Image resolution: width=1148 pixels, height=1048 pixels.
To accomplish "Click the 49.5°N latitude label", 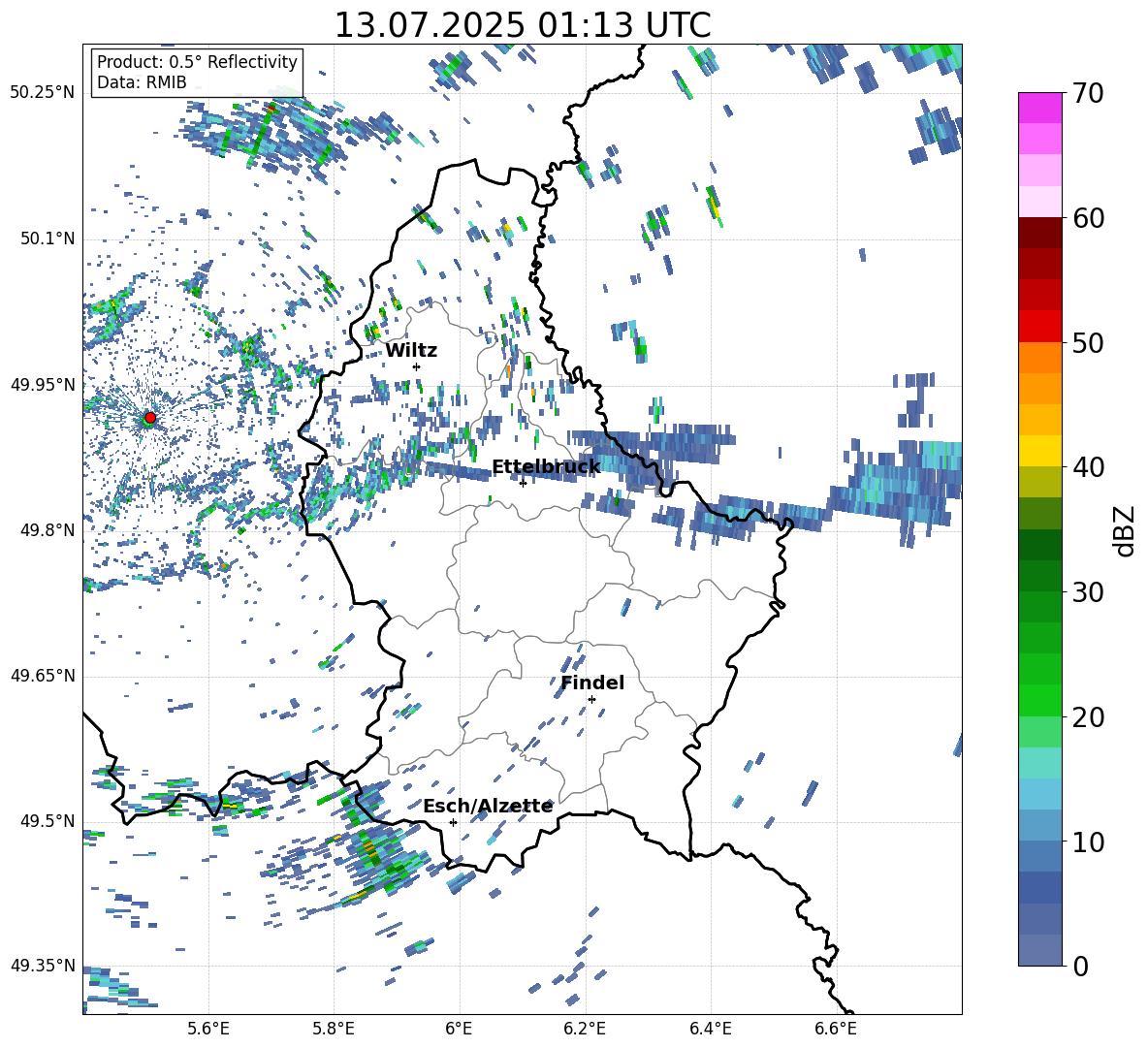I will 48,821.
